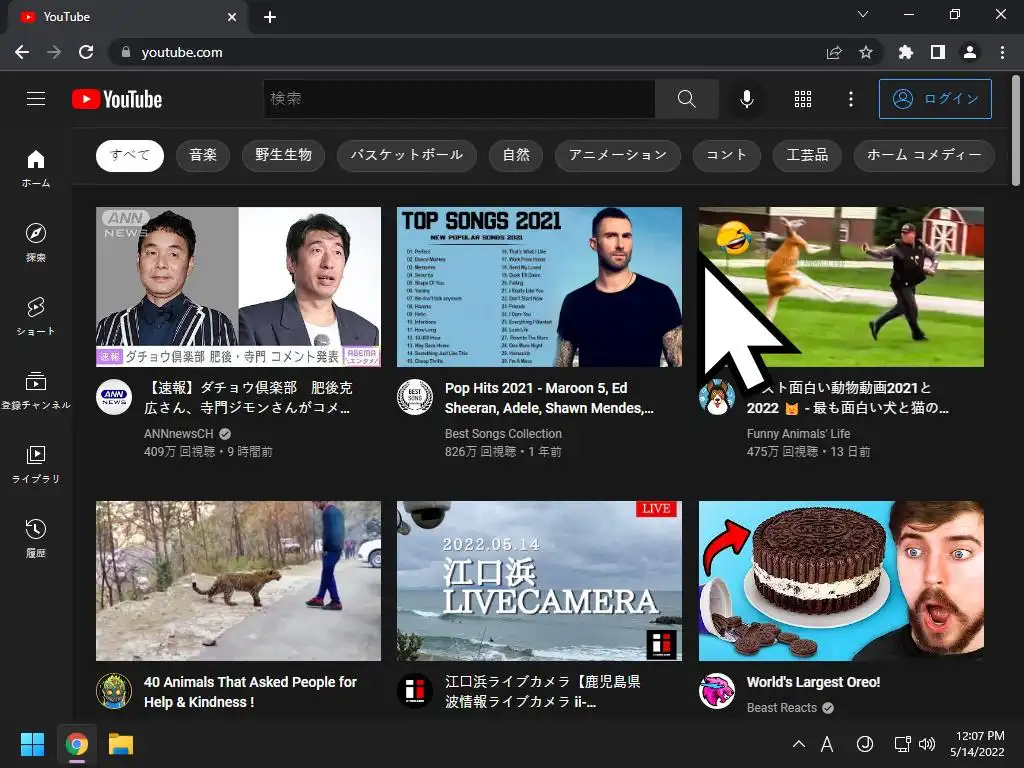The height and width of the screenshot is (768, 1024).
Task: Click the page vertical scrollbar
Action: click(1016, 131)
